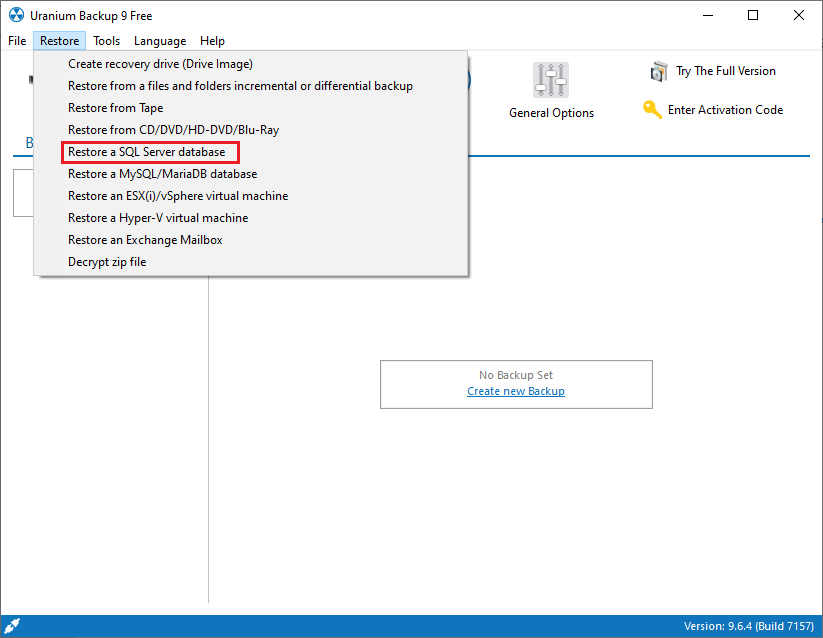Open the File menu
The width and height of the screenshot is (823, 638).
coord(18,41)
